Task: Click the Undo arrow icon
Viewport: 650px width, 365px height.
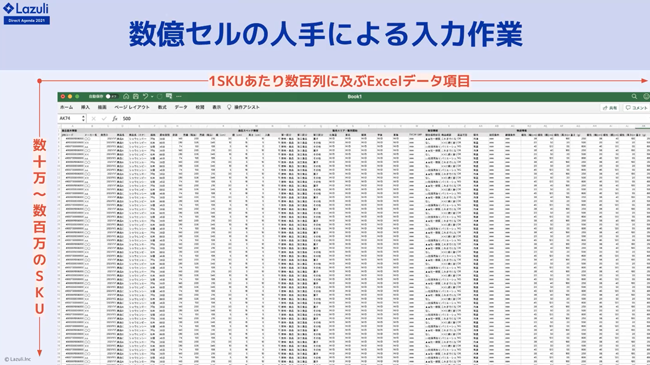Action: [x=145, y=96]
